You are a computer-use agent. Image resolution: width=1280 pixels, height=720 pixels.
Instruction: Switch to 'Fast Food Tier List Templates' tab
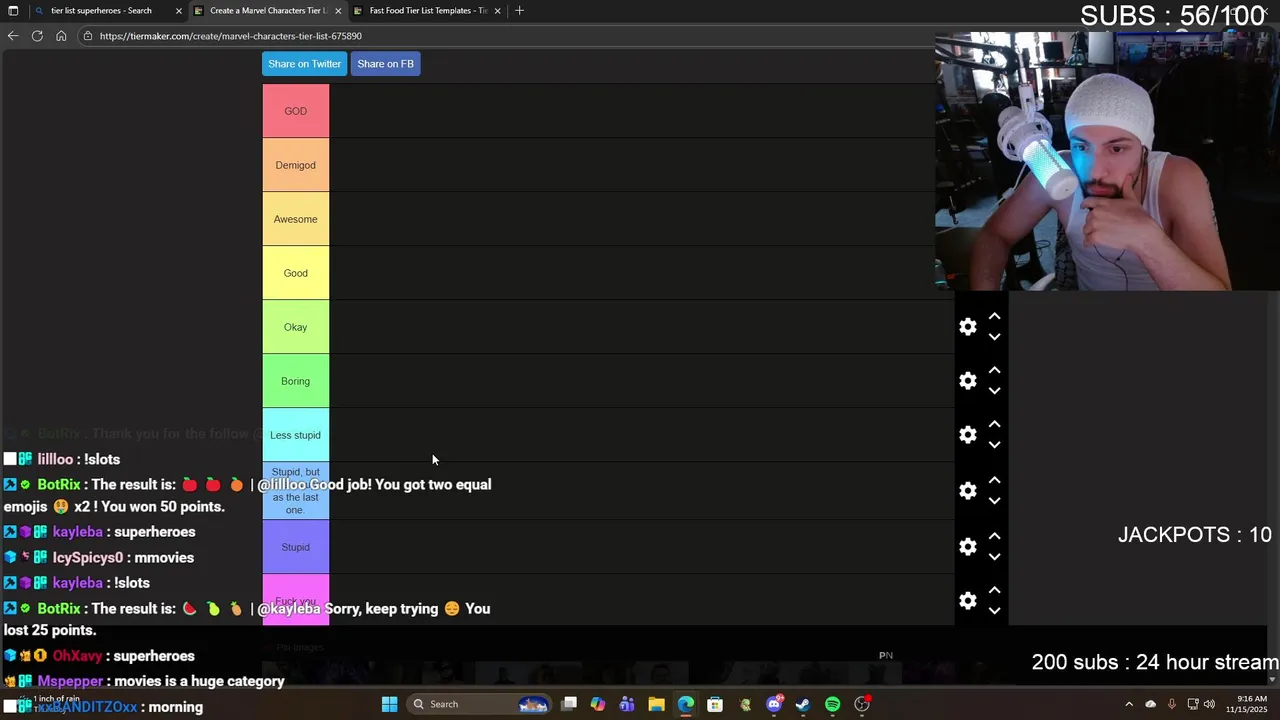(428, 10)
